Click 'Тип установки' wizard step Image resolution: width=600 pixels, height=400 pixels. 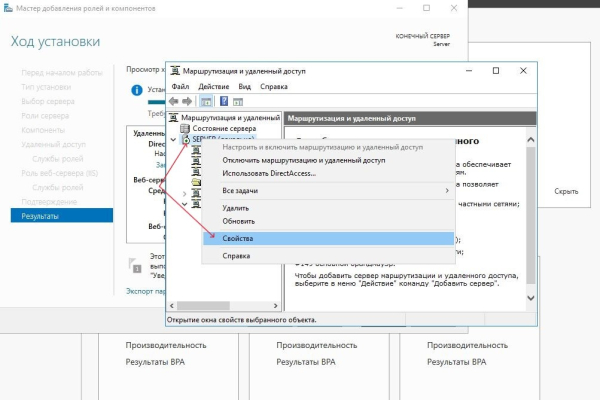click(46, 87)
